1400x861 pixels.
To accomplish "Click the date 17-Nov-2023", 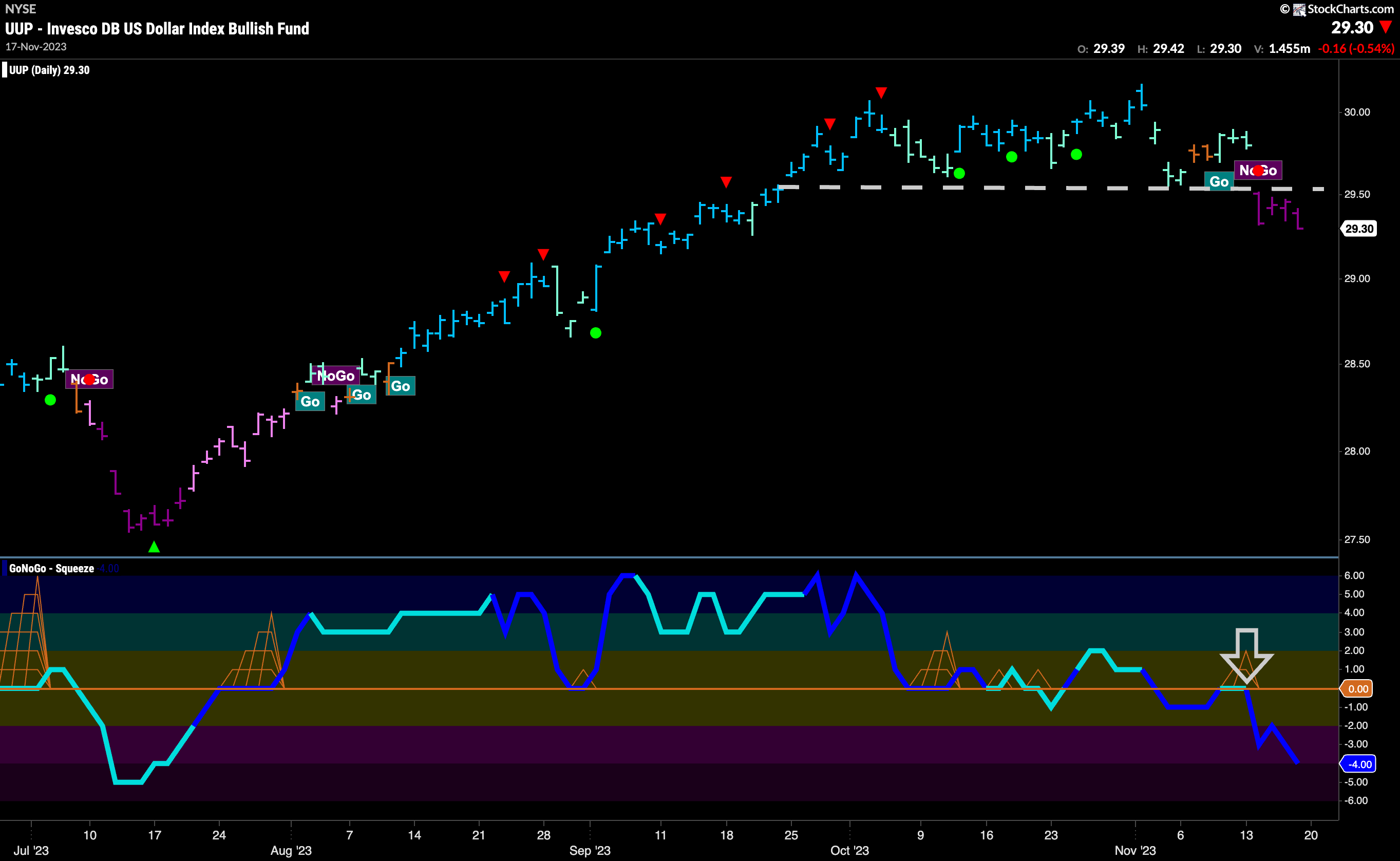I will 36,47.
